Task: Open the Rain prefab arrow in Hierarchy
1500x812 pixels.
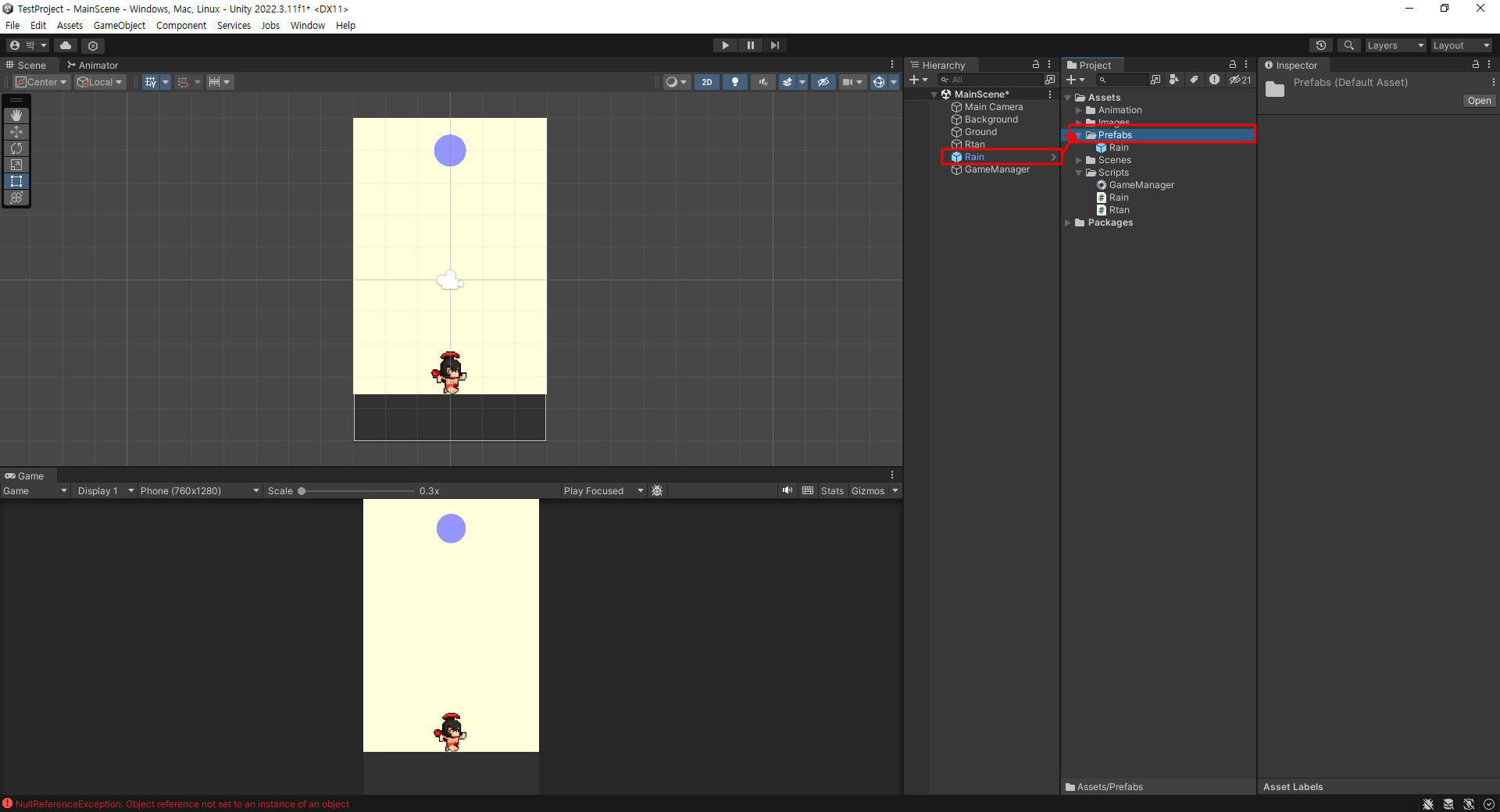Action: point(1054,157)
